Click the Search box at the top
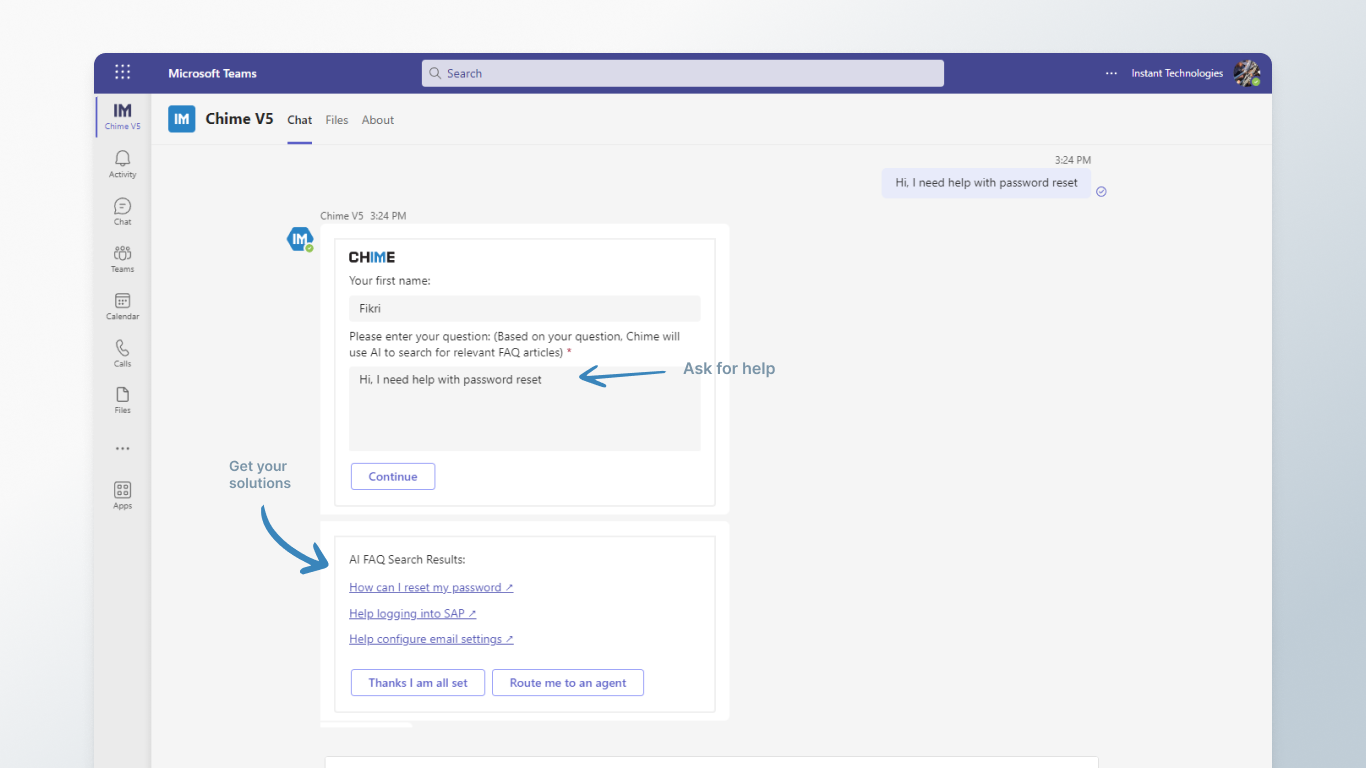1366x768 pixels. [683, 73]
